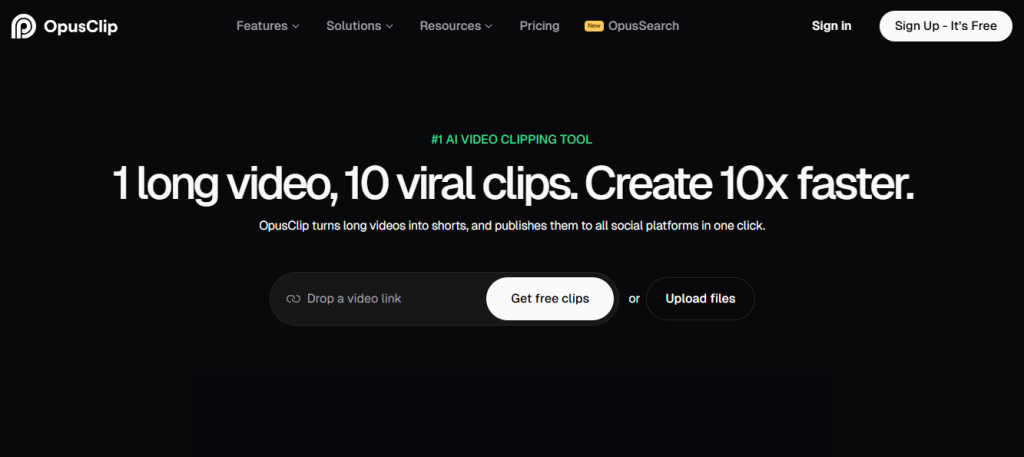Click the New badge beside OpusSearch
Screen dimensions: 1024x457
click(x=594, y=26)
